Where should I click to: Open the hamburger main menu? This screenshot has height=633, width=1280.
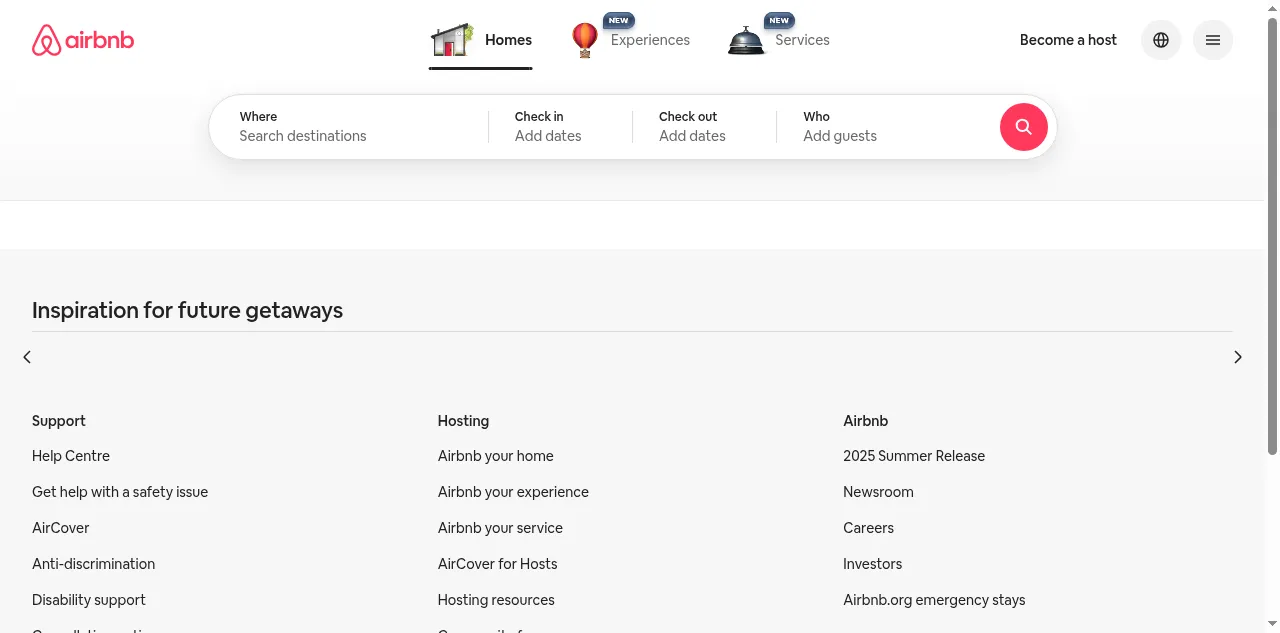pyautogui.click(x=1213, y=40)
